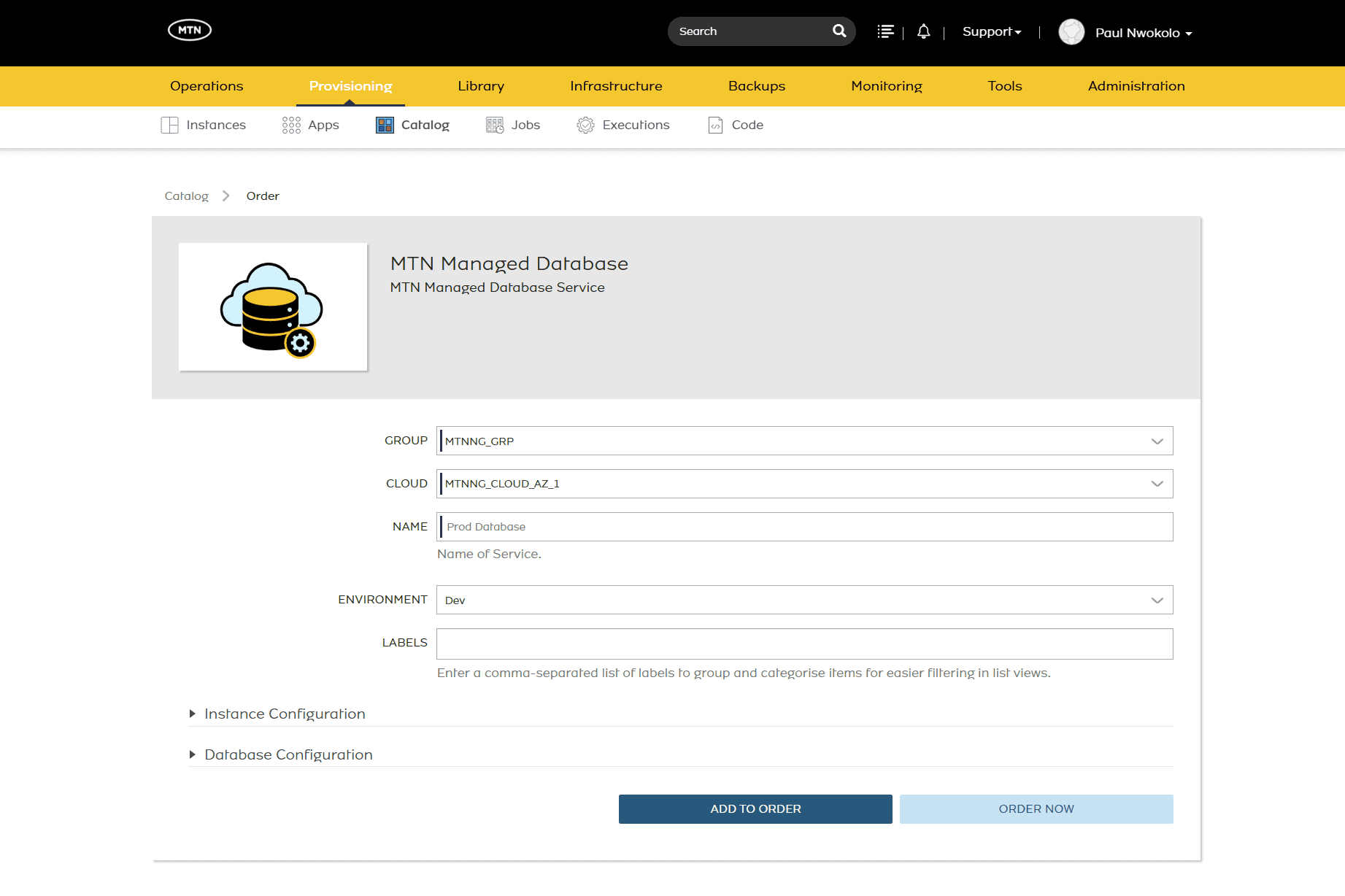
Task: Click the Instances icon
Action: coord(169,125)
